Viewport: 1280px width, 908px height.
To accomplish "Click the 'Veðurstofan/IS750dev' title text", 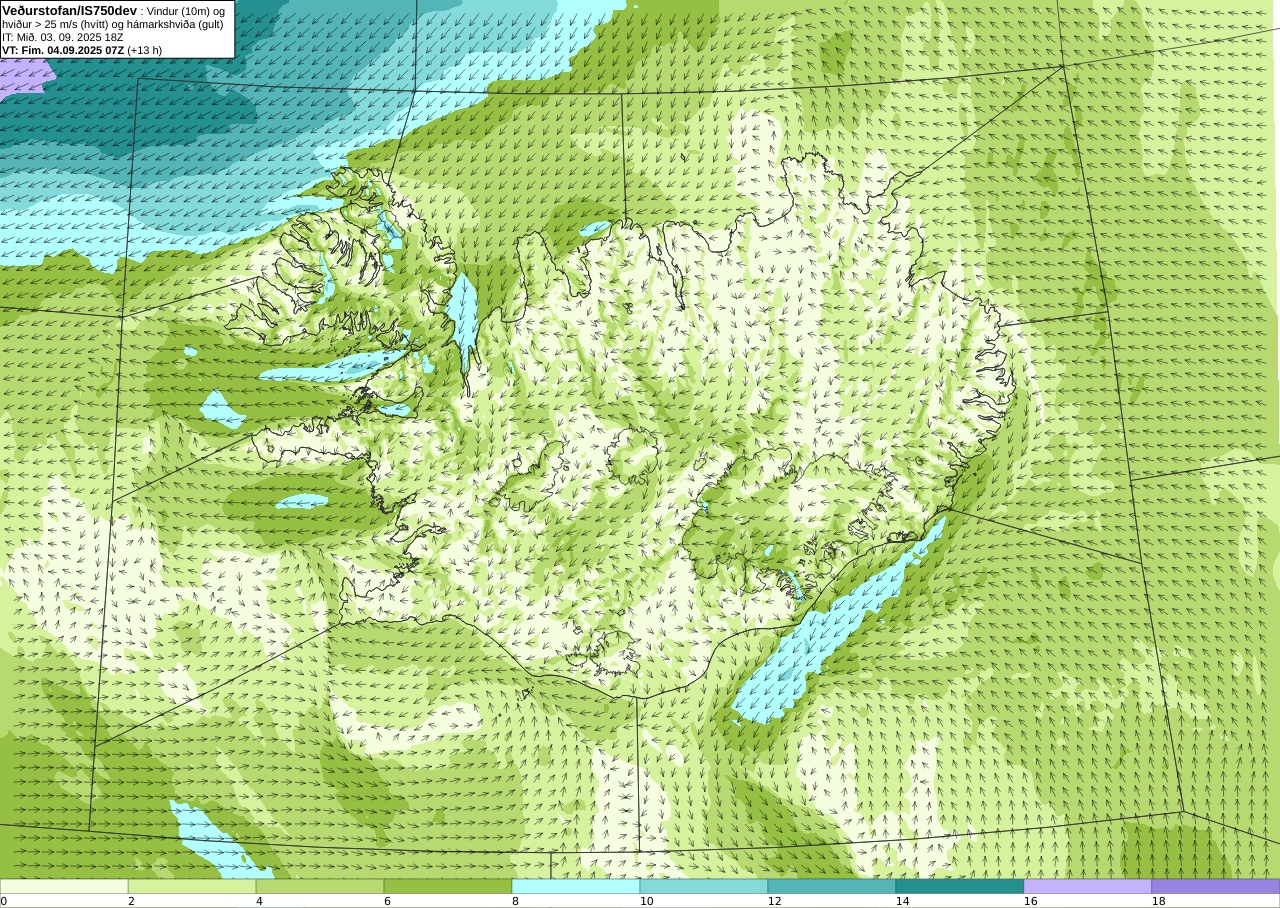I will click(69, 10).
